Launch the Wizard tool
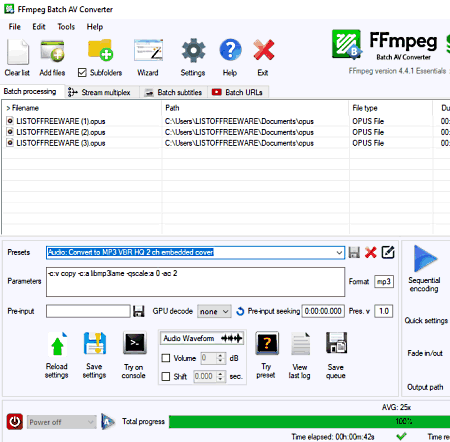 tap(148, 50)
